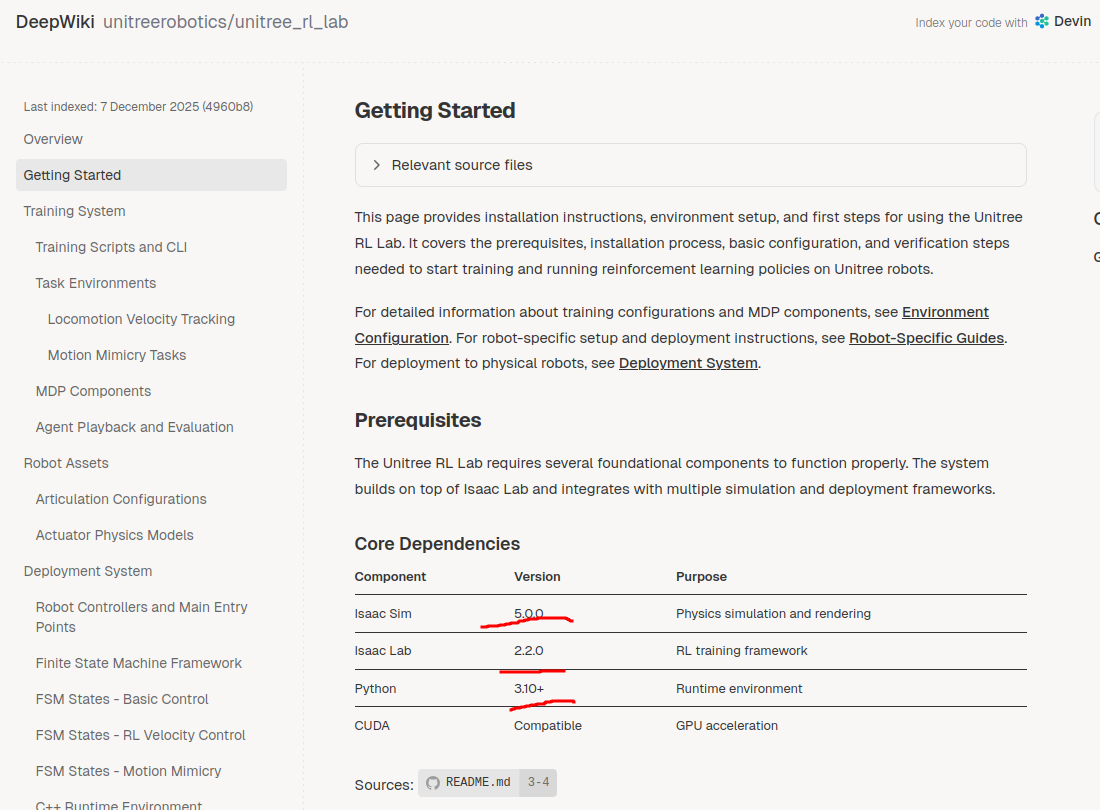Open Motion Mimicry Tasks page

116,355
